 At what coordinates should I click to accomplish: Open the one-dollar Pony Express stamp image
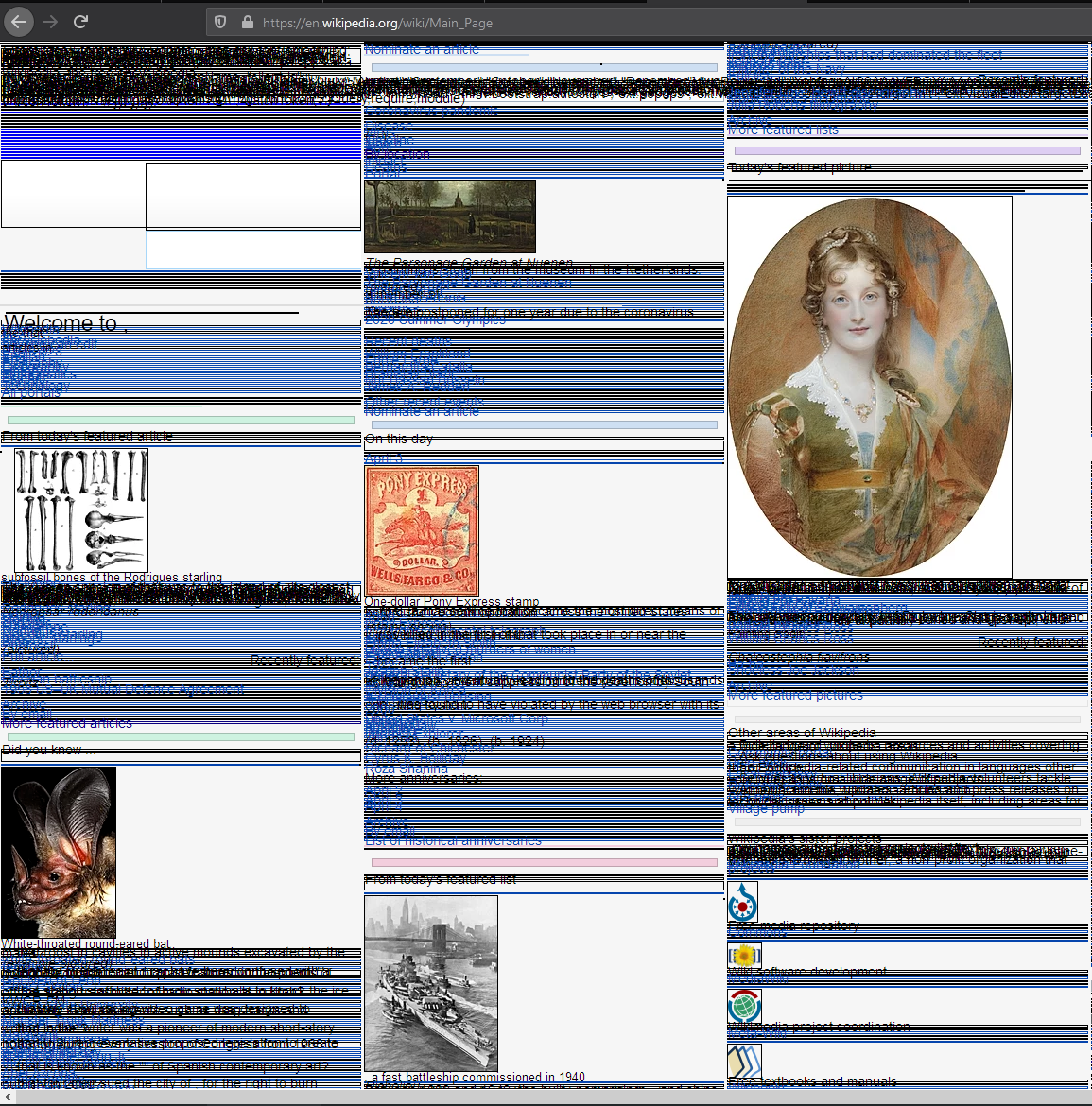pos(422,530)
